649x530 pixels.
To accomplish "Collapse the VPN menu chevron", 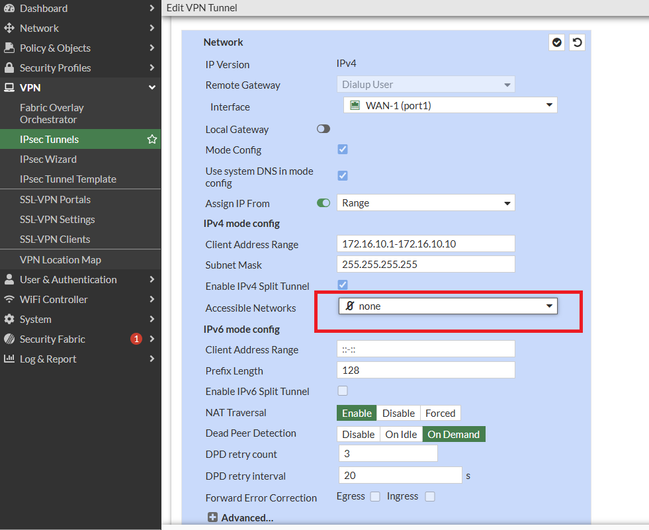I will tap(152, 87).
